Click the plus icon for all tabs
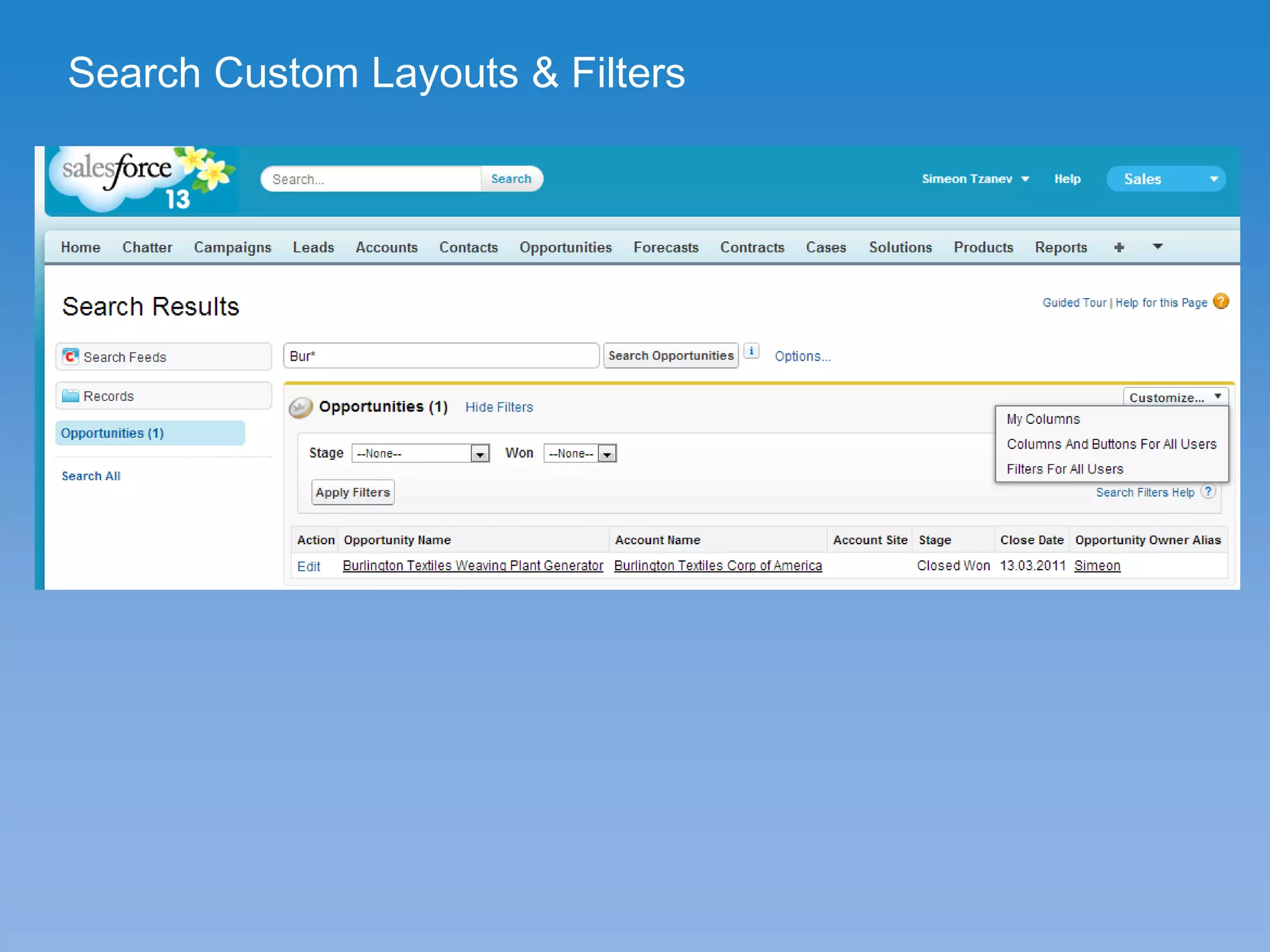The image size is (1270, 952). 1119,247
